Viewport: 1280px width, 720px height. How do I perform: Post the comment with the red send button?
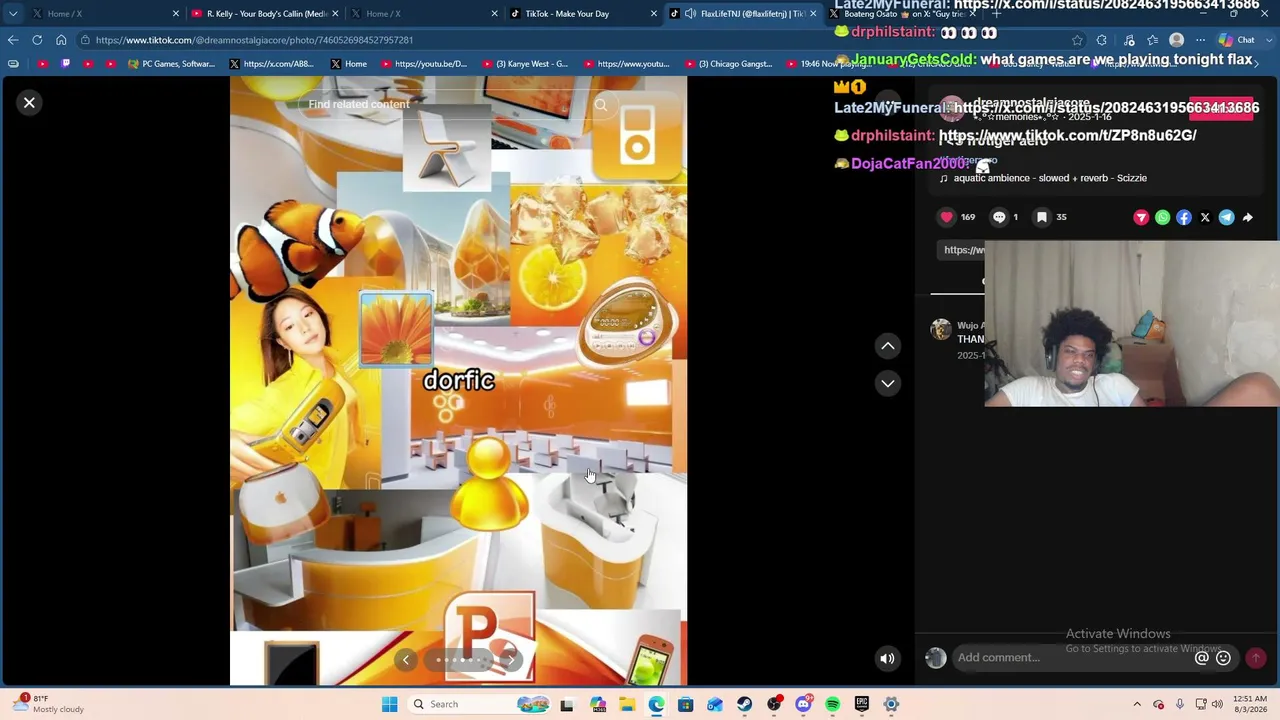(1256, 657)
